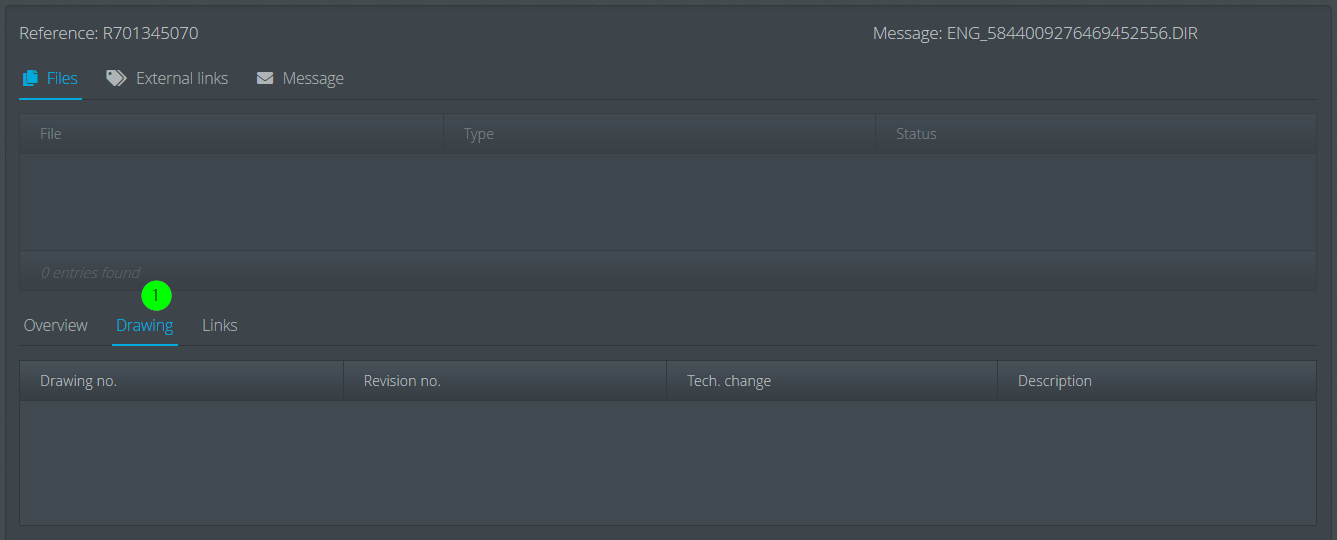Sort by the Type column header

click(x=659, y=134)
